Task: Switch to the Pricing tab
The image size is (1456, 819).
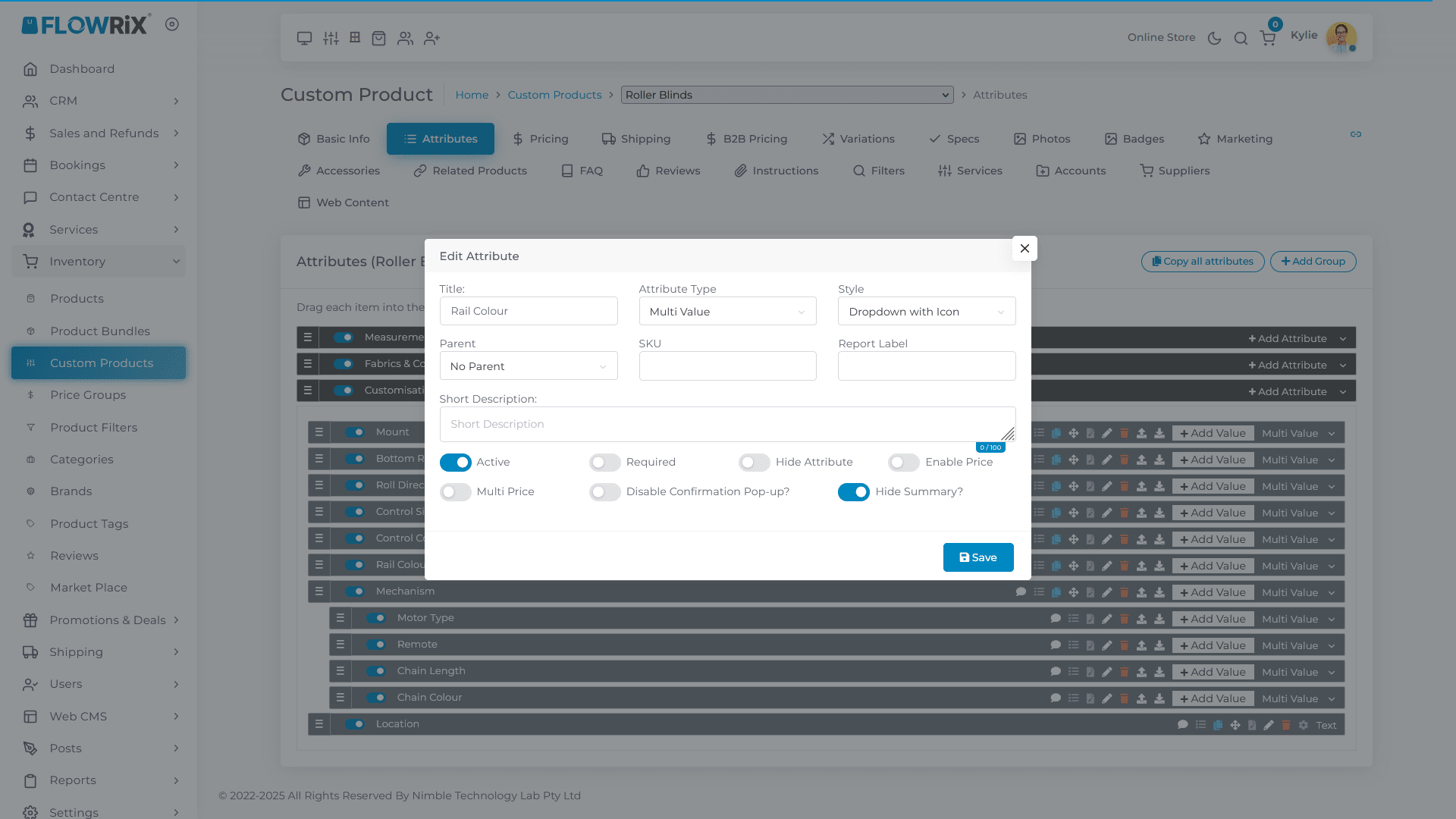Action: [540, 139]
